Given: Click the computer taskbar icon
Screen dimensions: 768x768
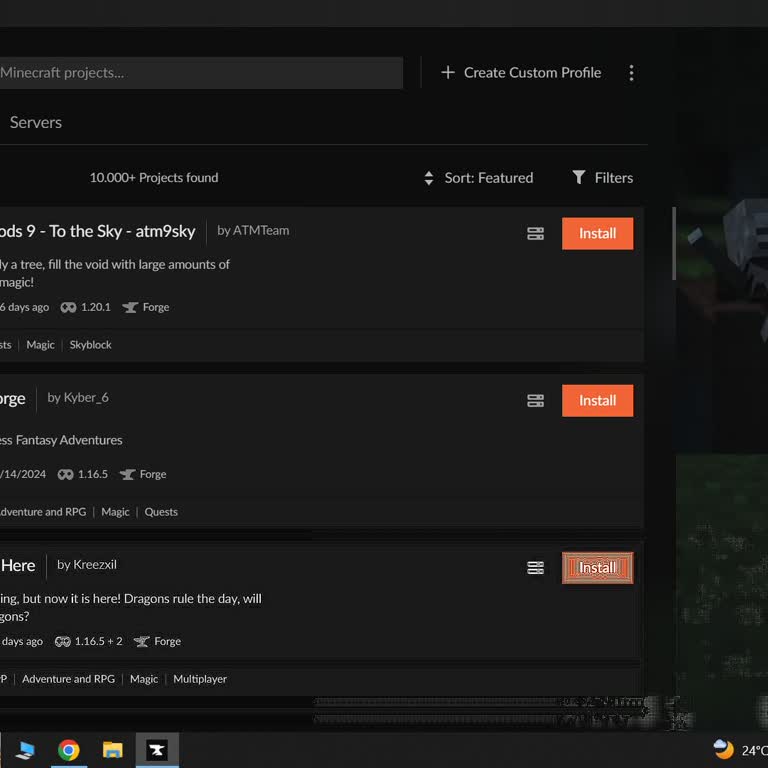Looking at the screenshot, I should (24, 750).
